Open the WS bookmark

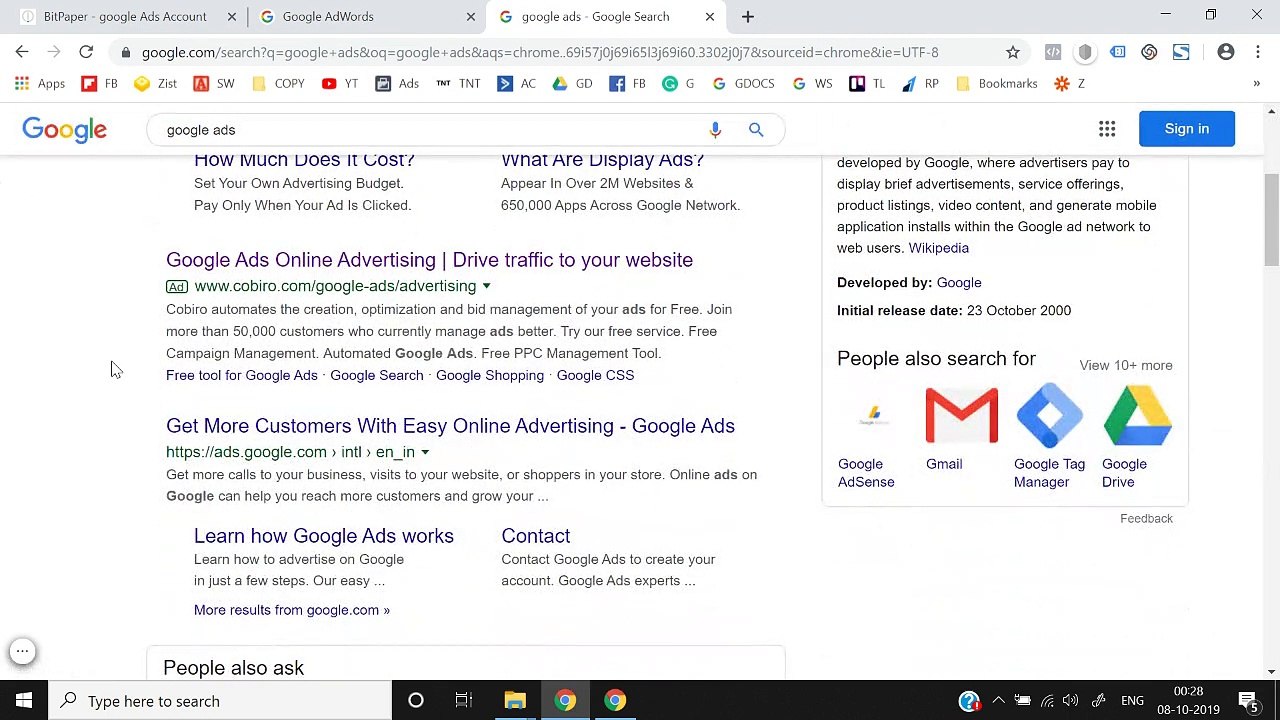point(812,84)
